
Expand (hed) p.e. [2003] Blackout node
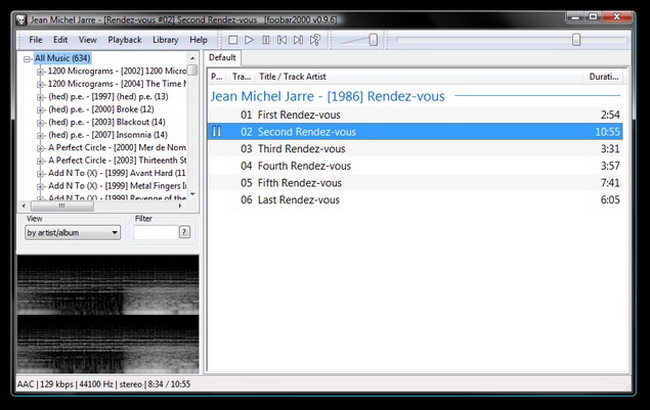pos(40,123)
